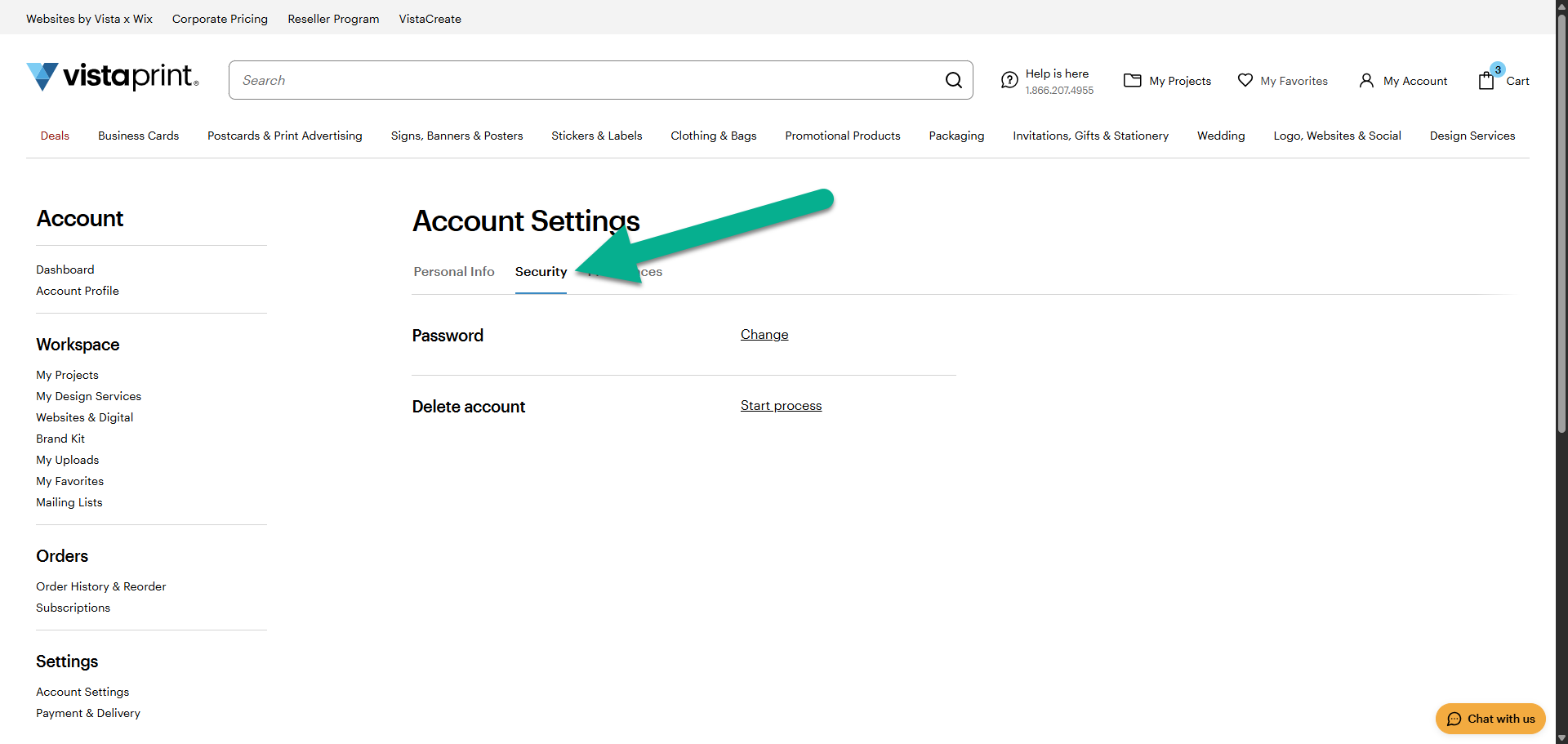Image resolution: width=1568 pixels, height=744 pixels.
Task: Open My Design Services in sidebar
Action: click(88, 396)
